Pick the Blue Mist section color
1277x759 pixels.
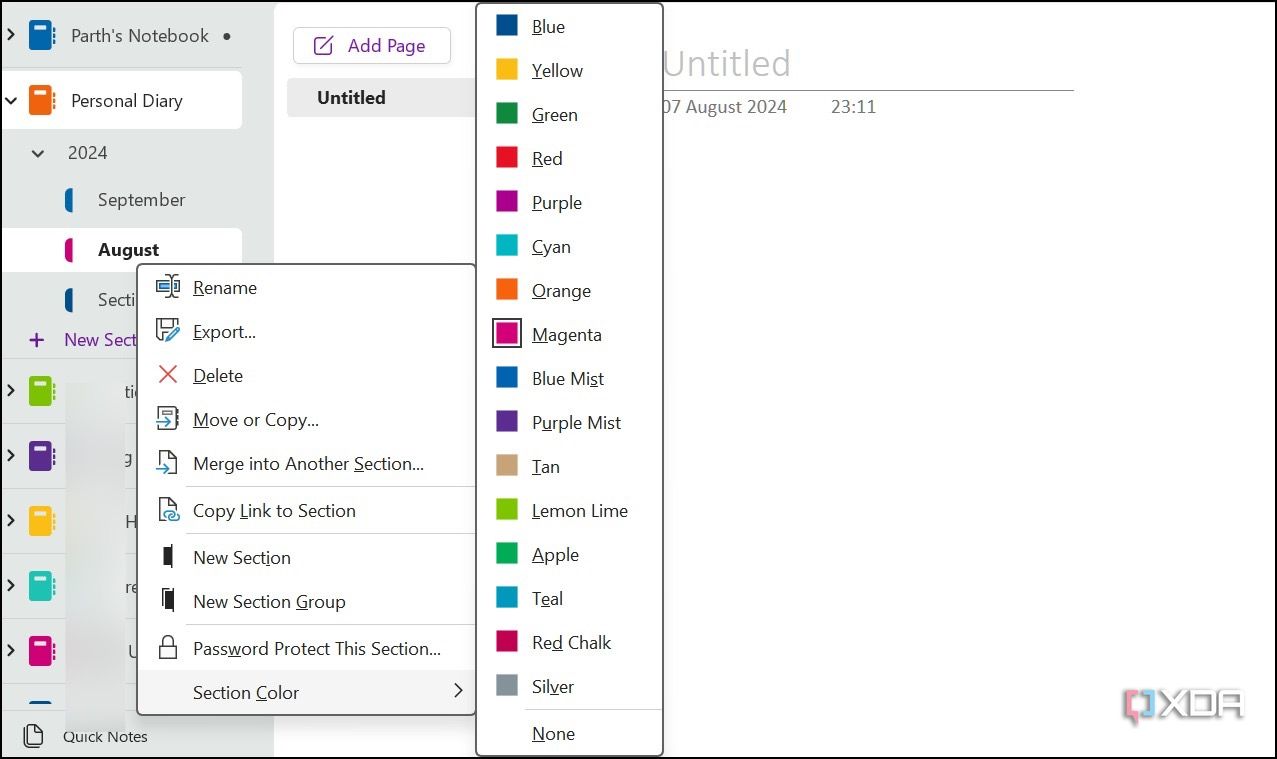click(570, 378)
